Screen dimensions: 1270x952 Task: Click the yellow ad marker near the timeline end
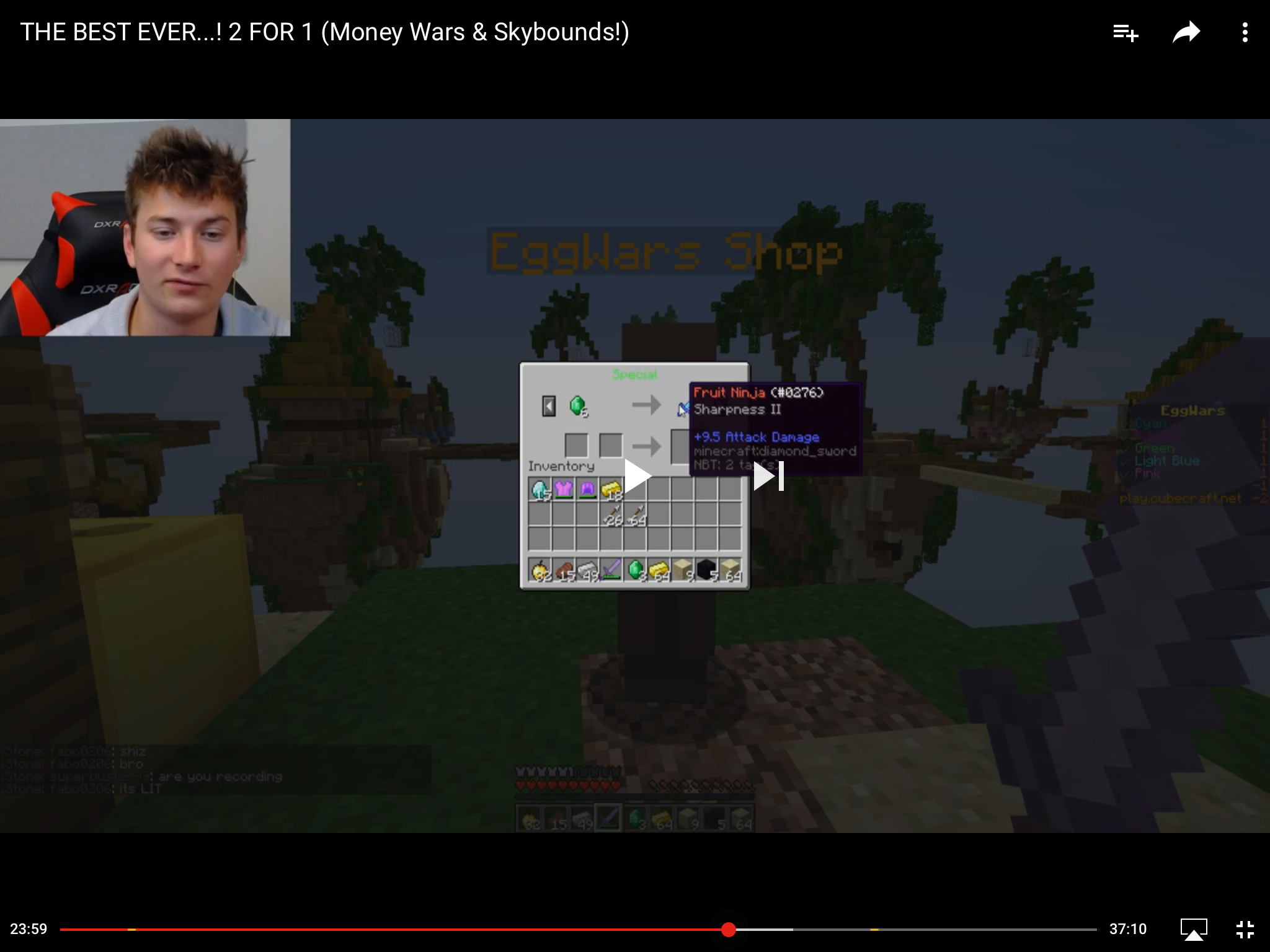[x=874, y=929]
